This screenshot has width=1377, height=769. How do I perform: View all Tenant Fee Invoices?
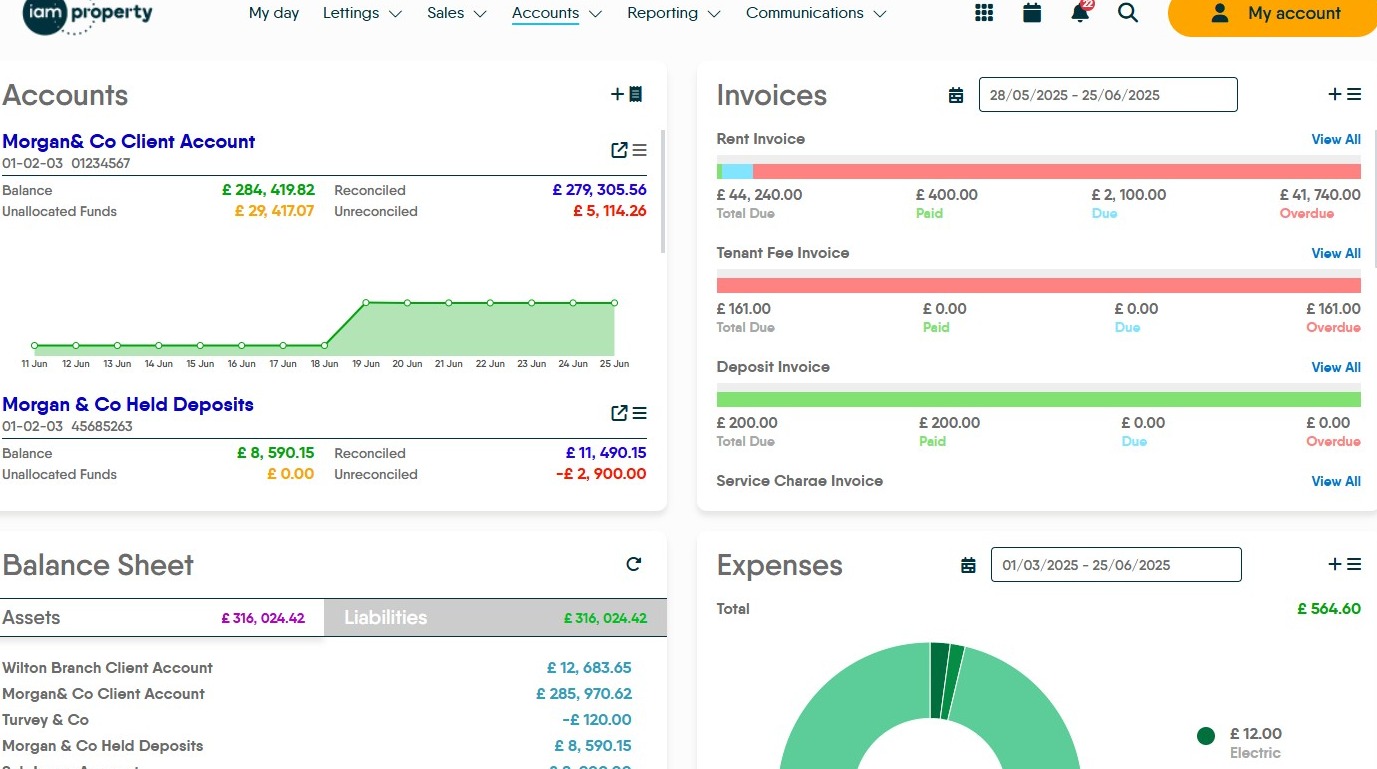[x=1336, y=253]
